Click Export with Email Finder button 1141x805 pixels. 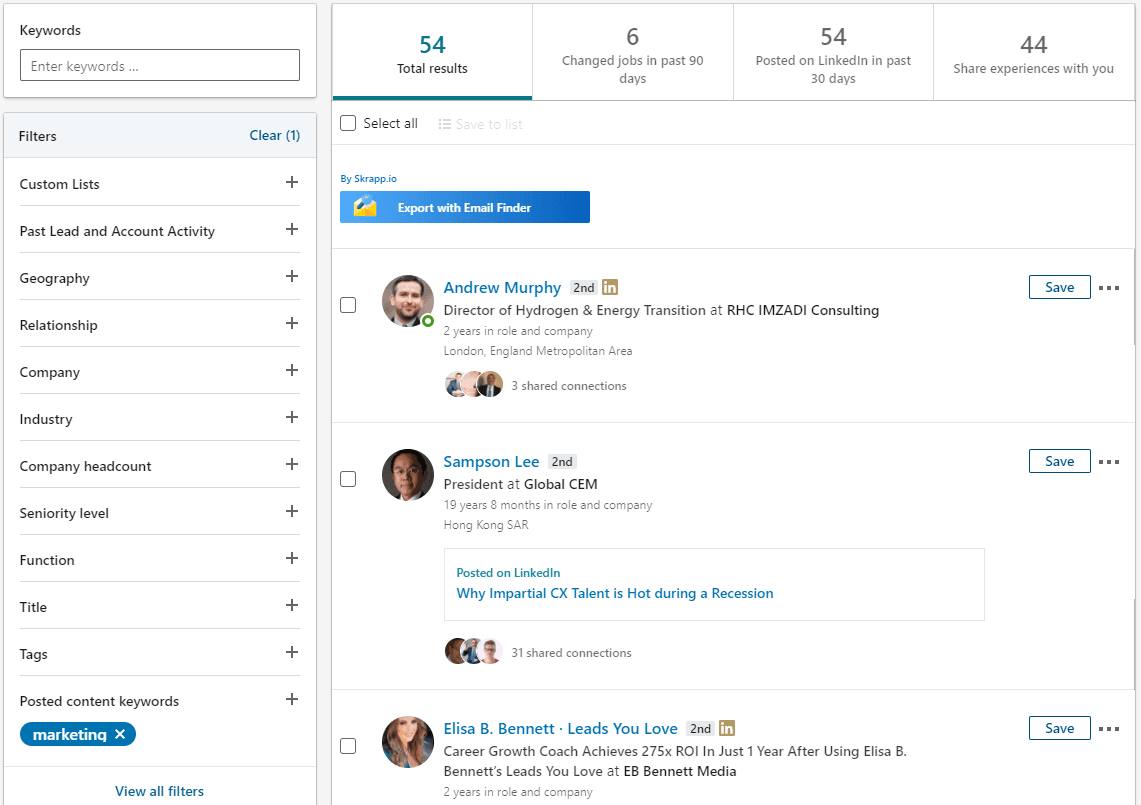point(464,207)
